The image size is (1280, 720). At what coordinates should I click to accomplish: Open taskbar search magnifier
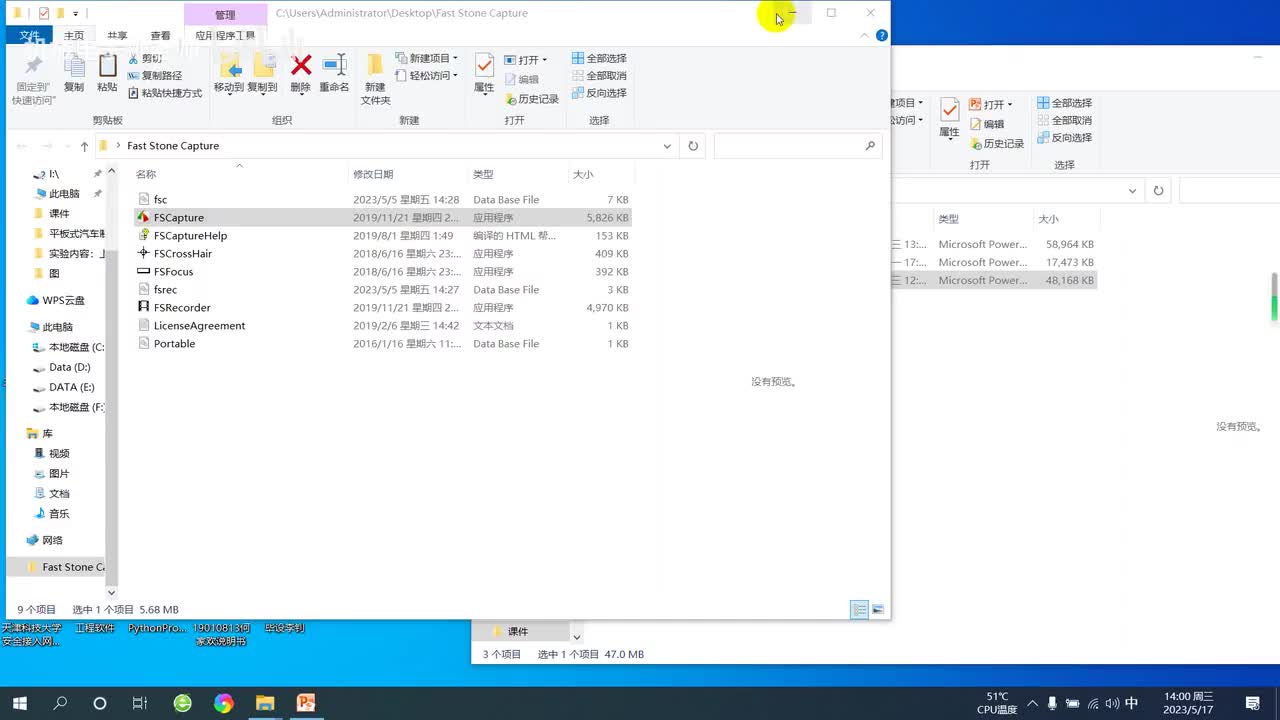coord(60,703)
